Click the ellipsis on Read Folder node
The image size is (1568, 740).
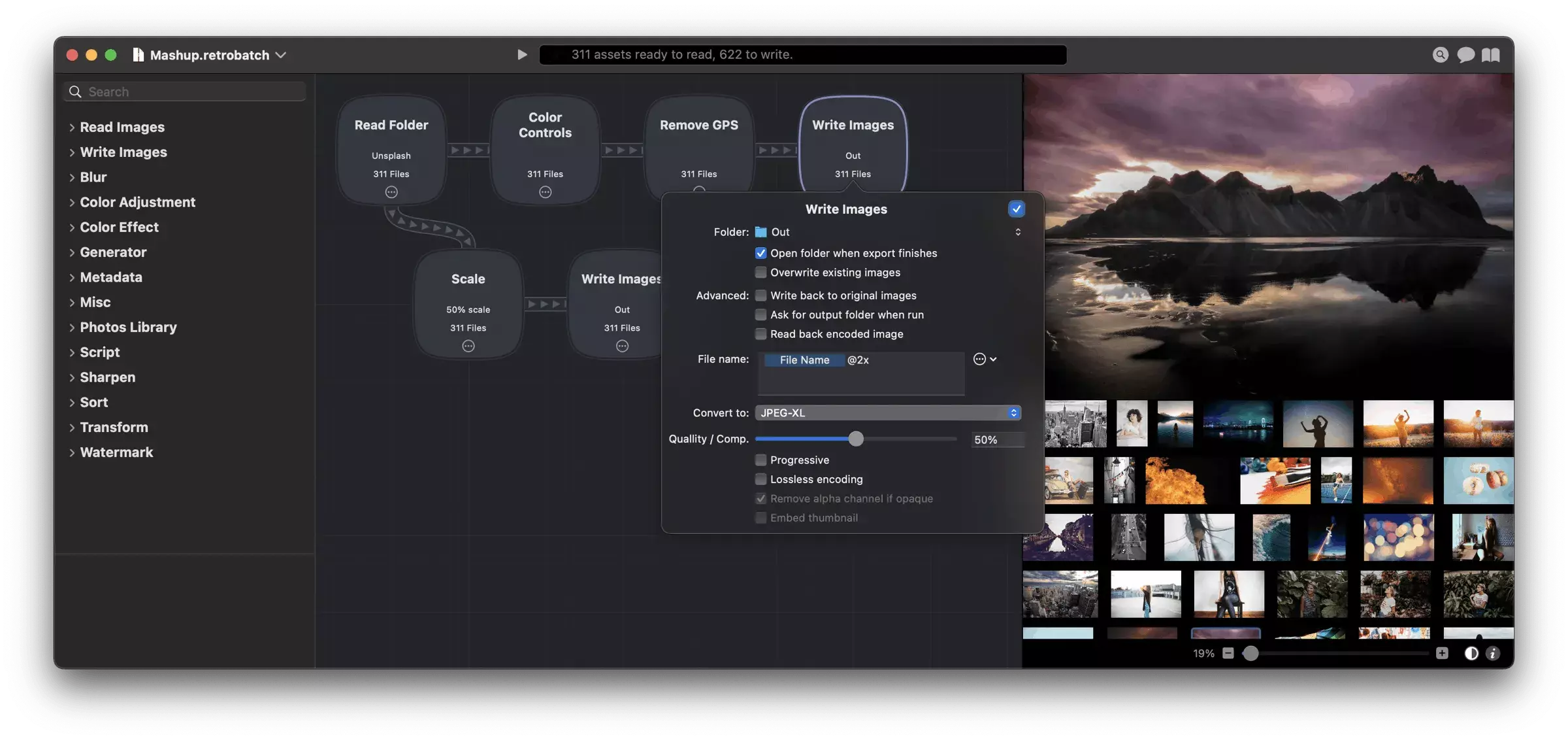[x=391, y=192]
